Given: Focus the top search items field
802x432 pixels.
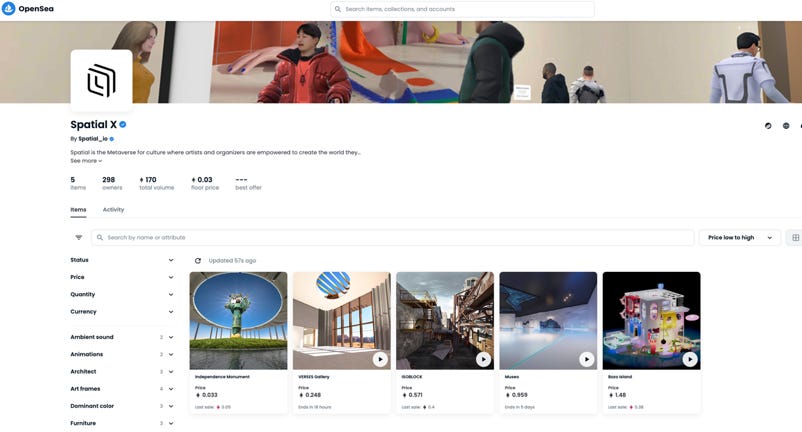Looking at the screenshot, I should pyautogui.click(x=462, y=9).
